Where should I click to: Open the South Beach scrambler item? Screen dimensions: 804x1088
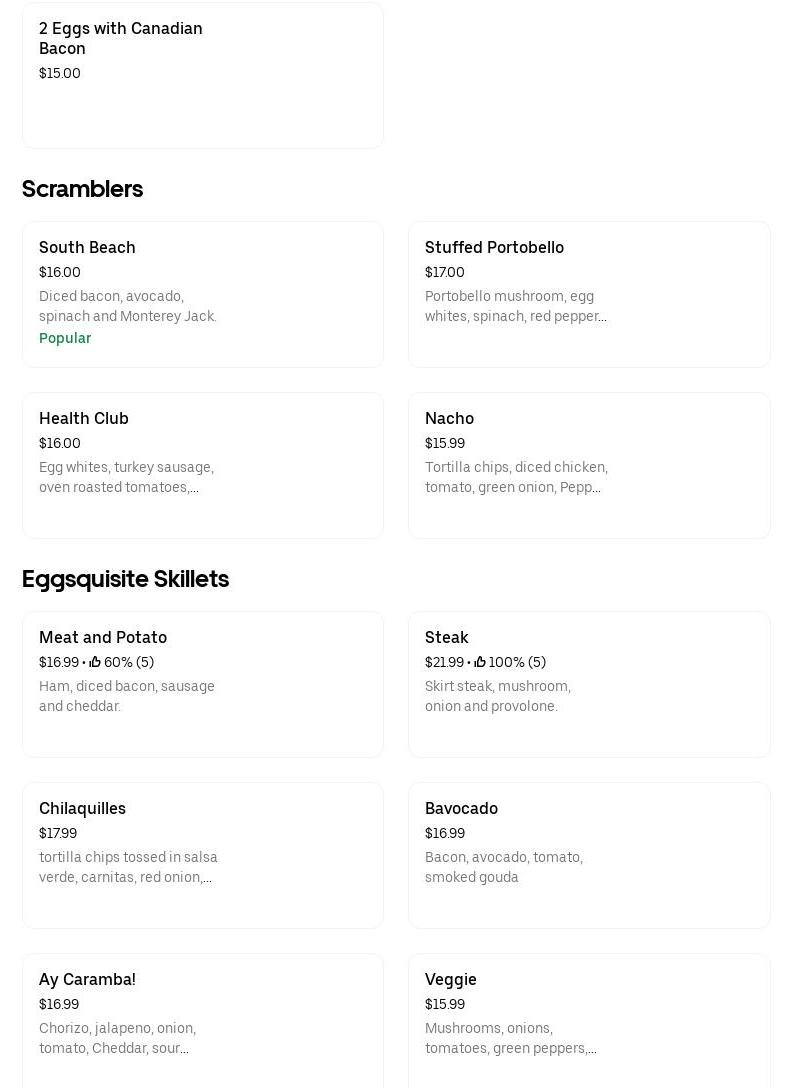point(87,247)
